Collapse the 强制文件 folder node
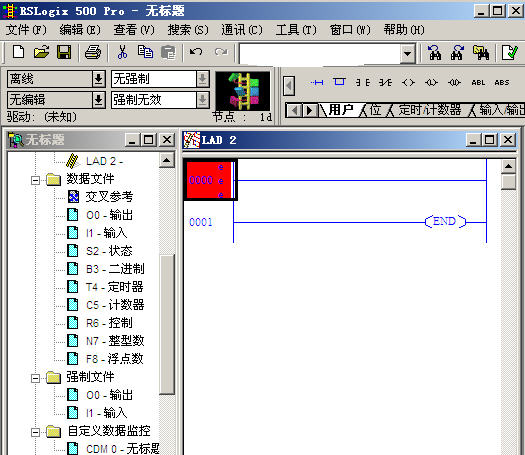Screen dimensions: 525x455 coord(35,378)
